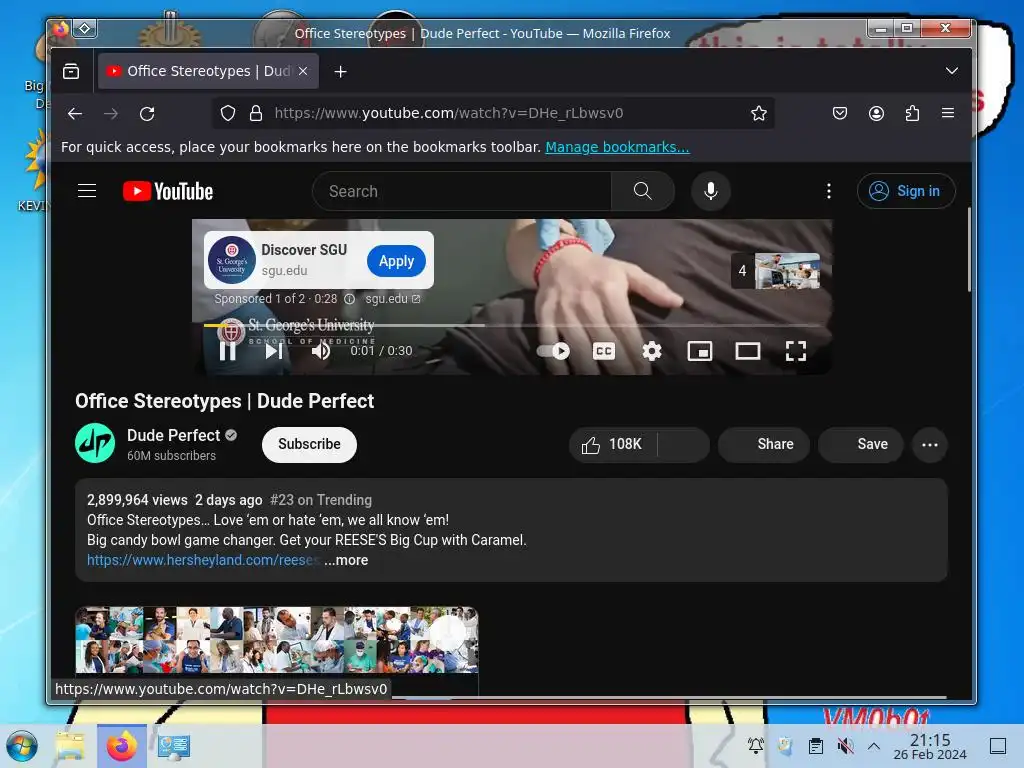
Task: Open tracking protection shield icon
Action: tap(227, 114)
